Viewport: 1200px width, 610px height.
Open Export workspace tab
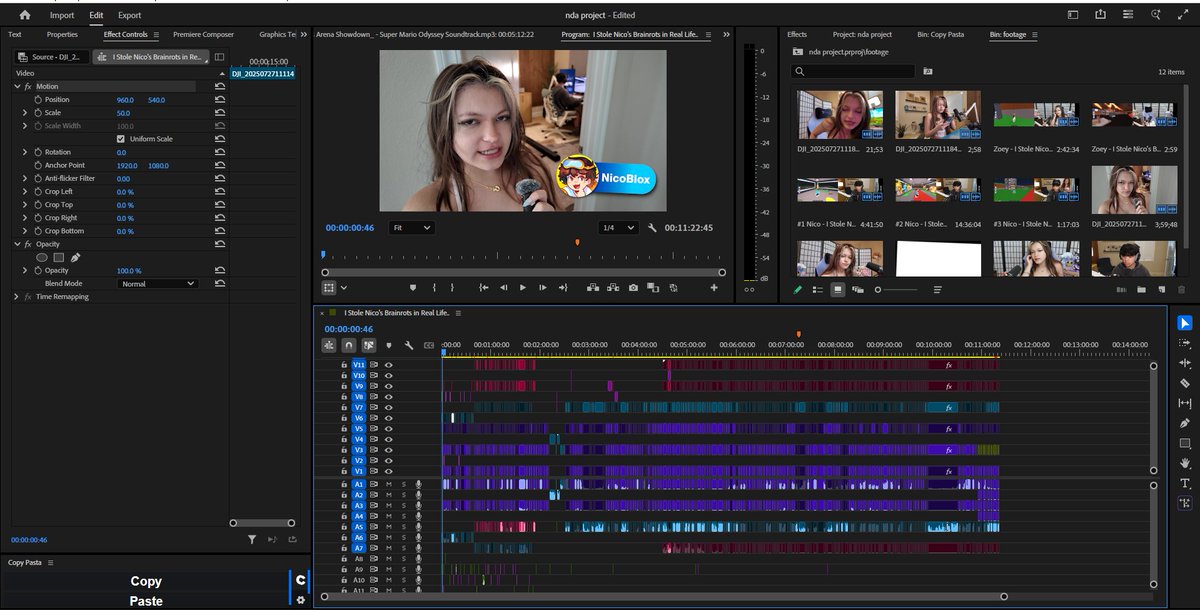coord(129,15)
